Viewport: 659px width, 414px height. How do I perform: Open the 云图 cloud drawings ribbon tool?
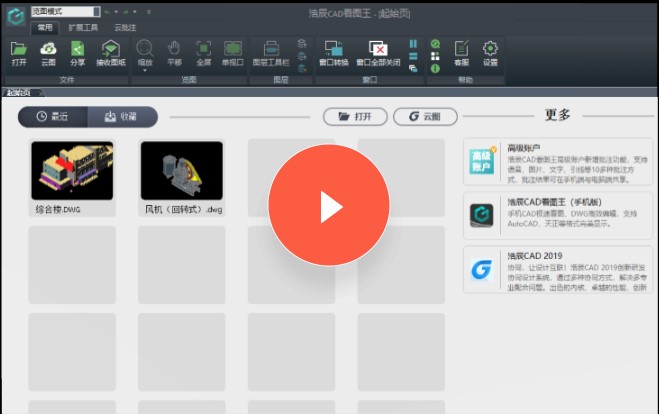[x=48, y=52]
